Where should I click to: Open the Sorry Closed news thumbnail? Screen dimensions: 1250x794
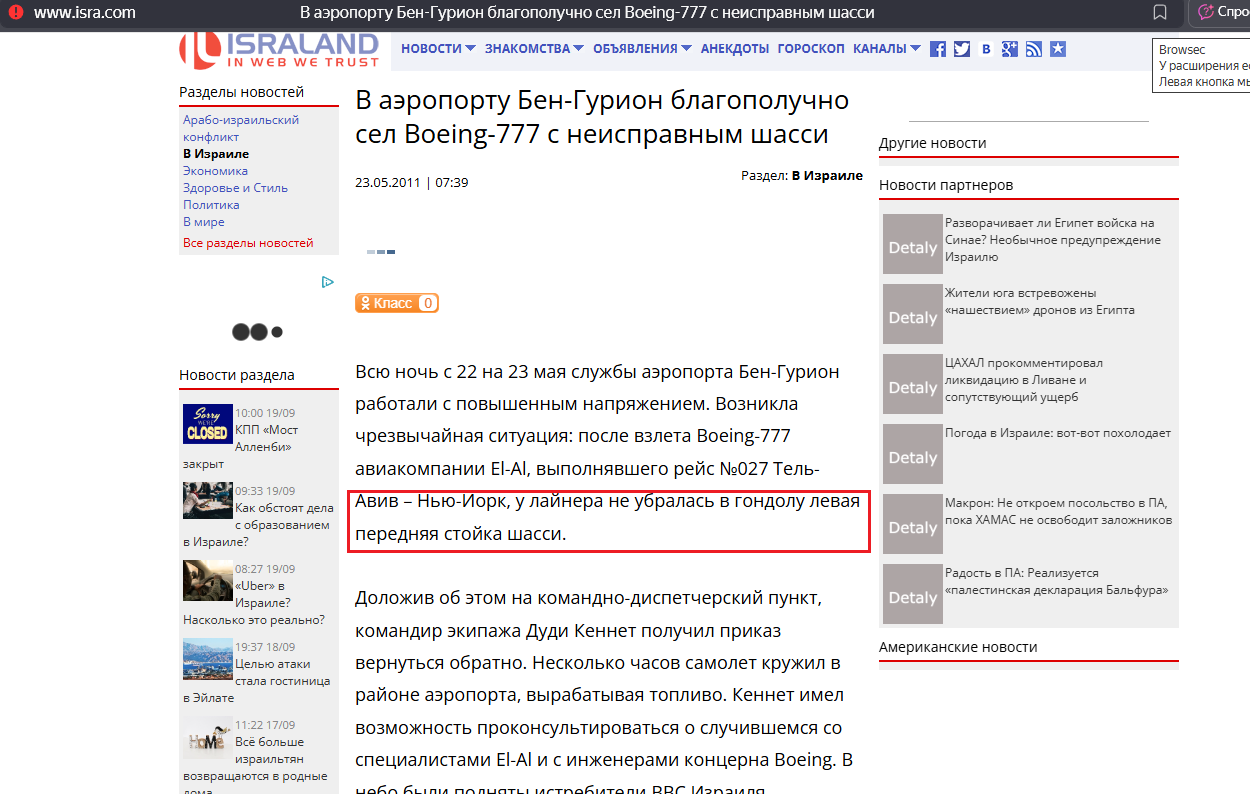pyautogui.click(x=208, y=423)
